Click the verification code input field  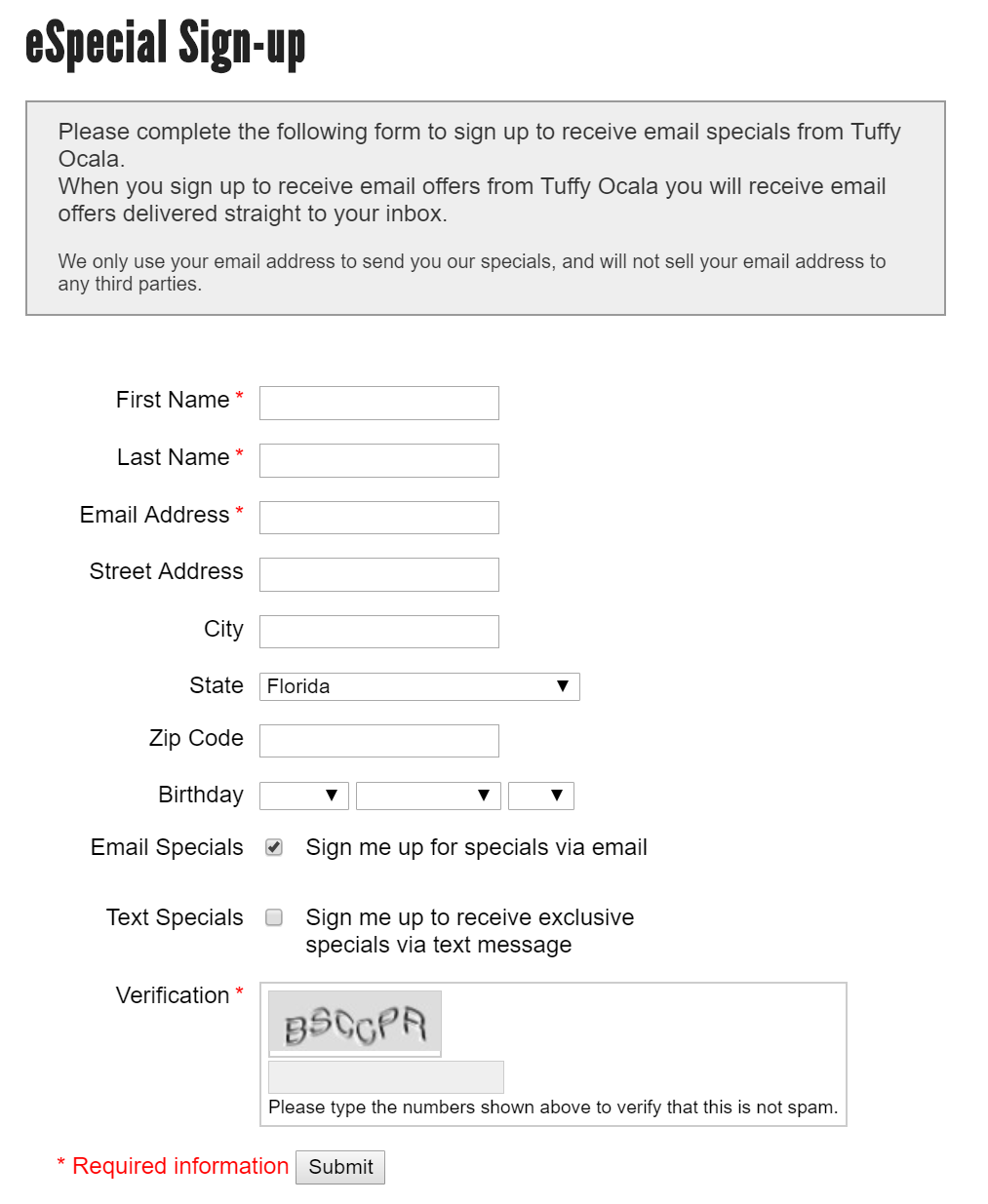coord(385,1077)
